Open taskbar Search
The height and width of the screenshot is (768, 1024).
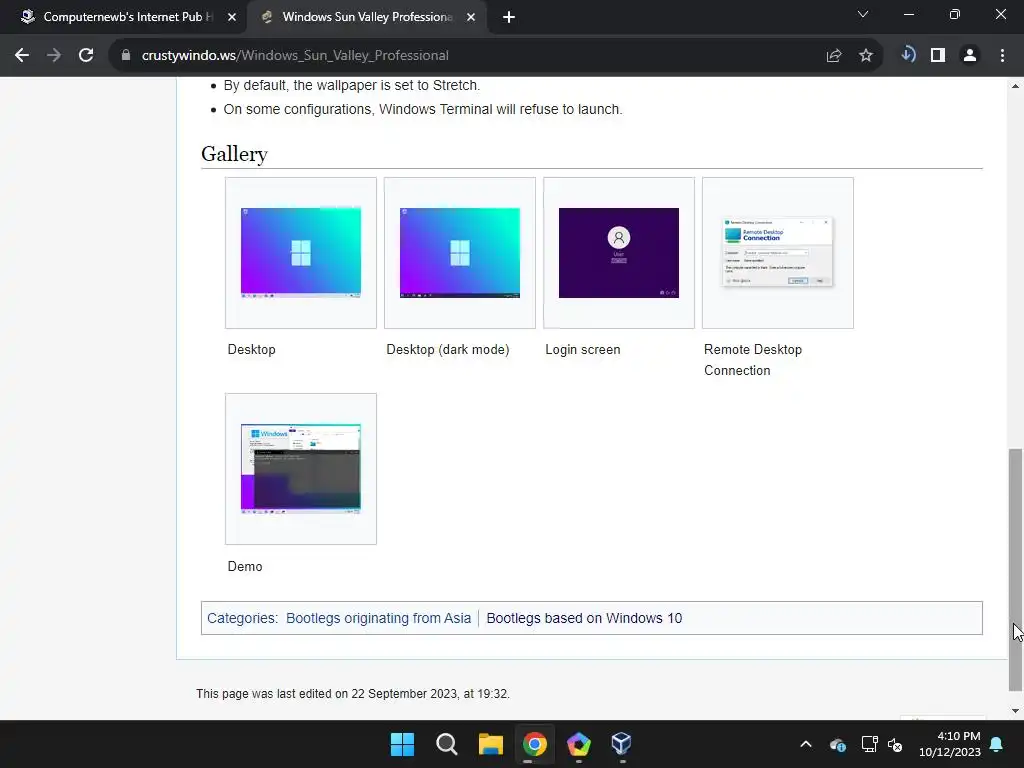pyautogui.click(x=446, y=744)
